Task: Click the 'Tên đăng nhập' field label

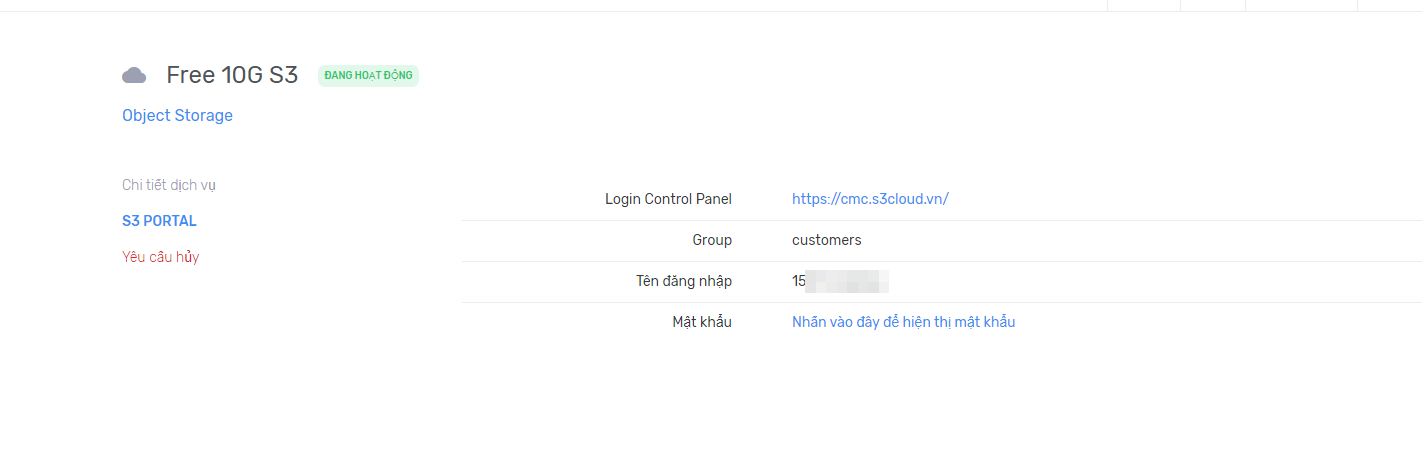Action: [x=683, y=281]
